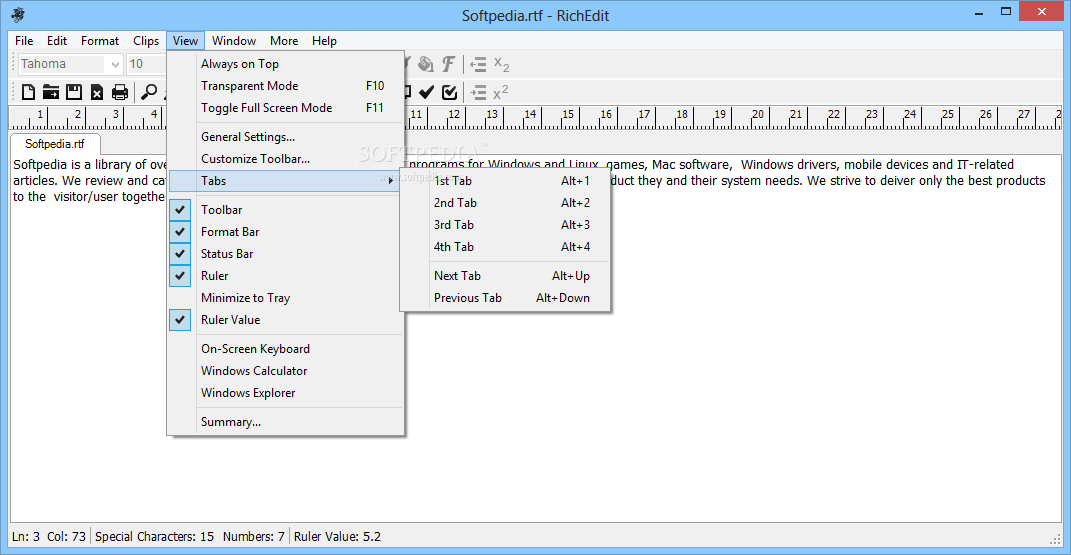Increase indent using the indent icon

(x=478, y=92)
